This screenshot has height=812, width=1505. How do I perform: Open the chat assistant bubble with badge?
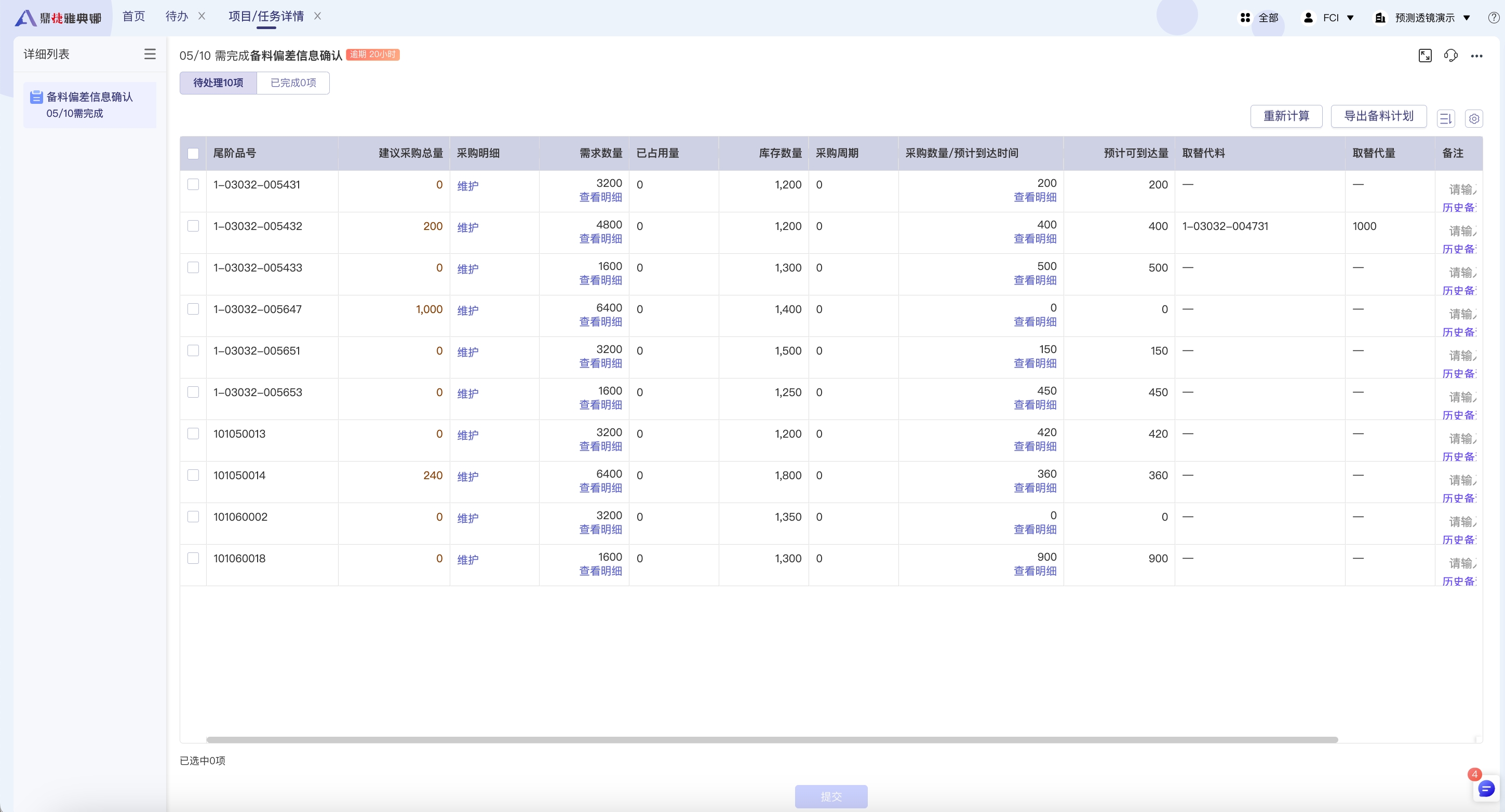tap(1486, 788)
